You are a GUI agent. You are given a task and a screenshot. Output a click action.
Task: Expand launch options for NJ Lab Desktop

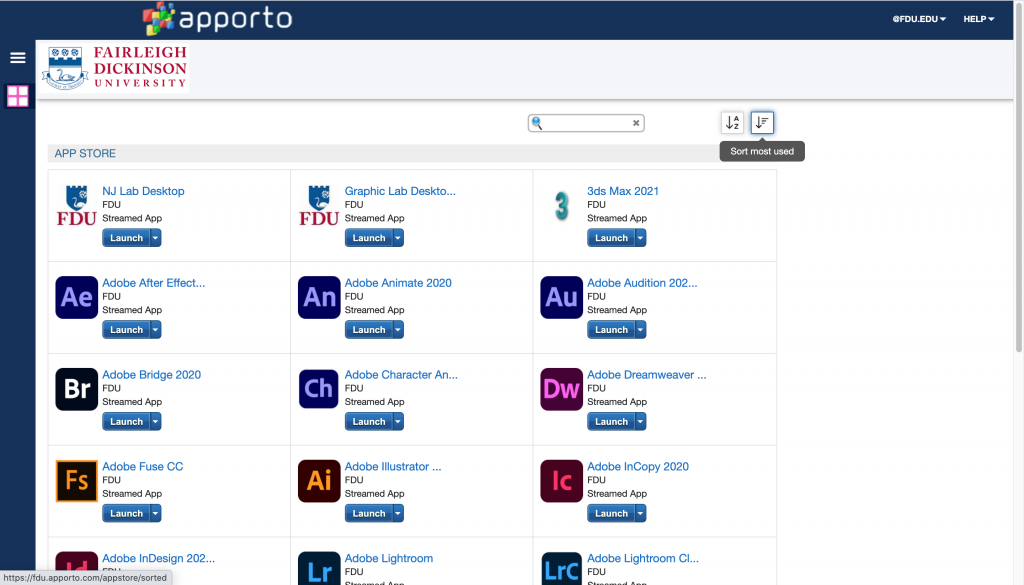pyautogui.click(x=155, y=238)
